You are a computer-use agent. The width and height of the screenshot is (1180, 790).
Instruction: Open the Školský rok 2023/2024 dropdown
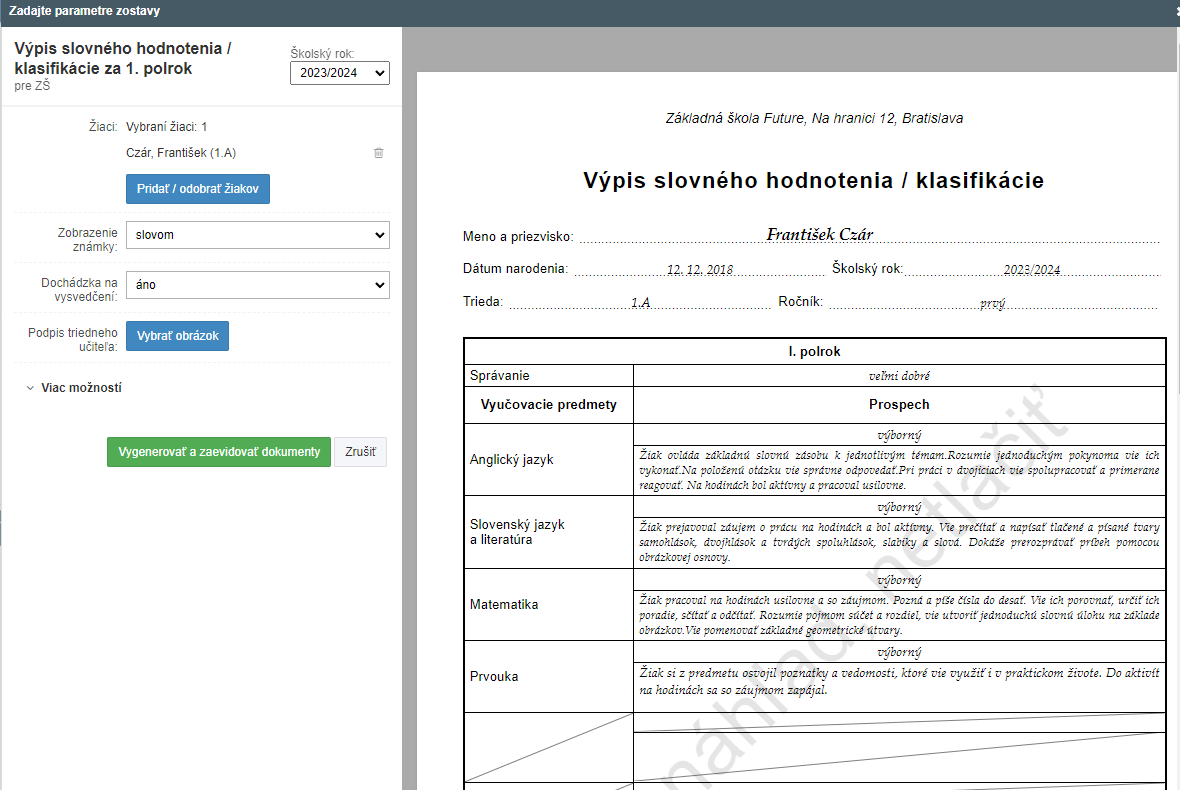tap(339, 73)
